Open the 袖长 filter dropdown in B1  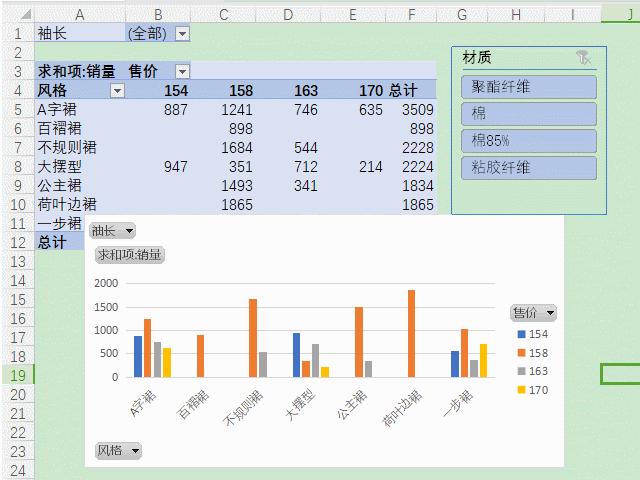coord(182,33)
